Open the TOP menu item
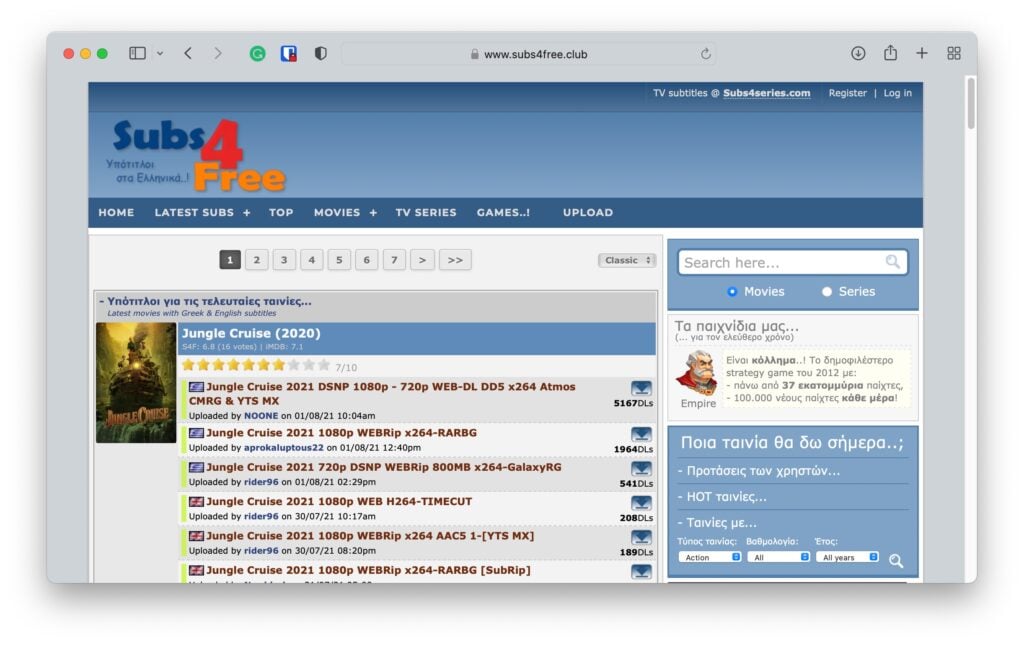The image size is (1024, 645). tap(281, 212)
